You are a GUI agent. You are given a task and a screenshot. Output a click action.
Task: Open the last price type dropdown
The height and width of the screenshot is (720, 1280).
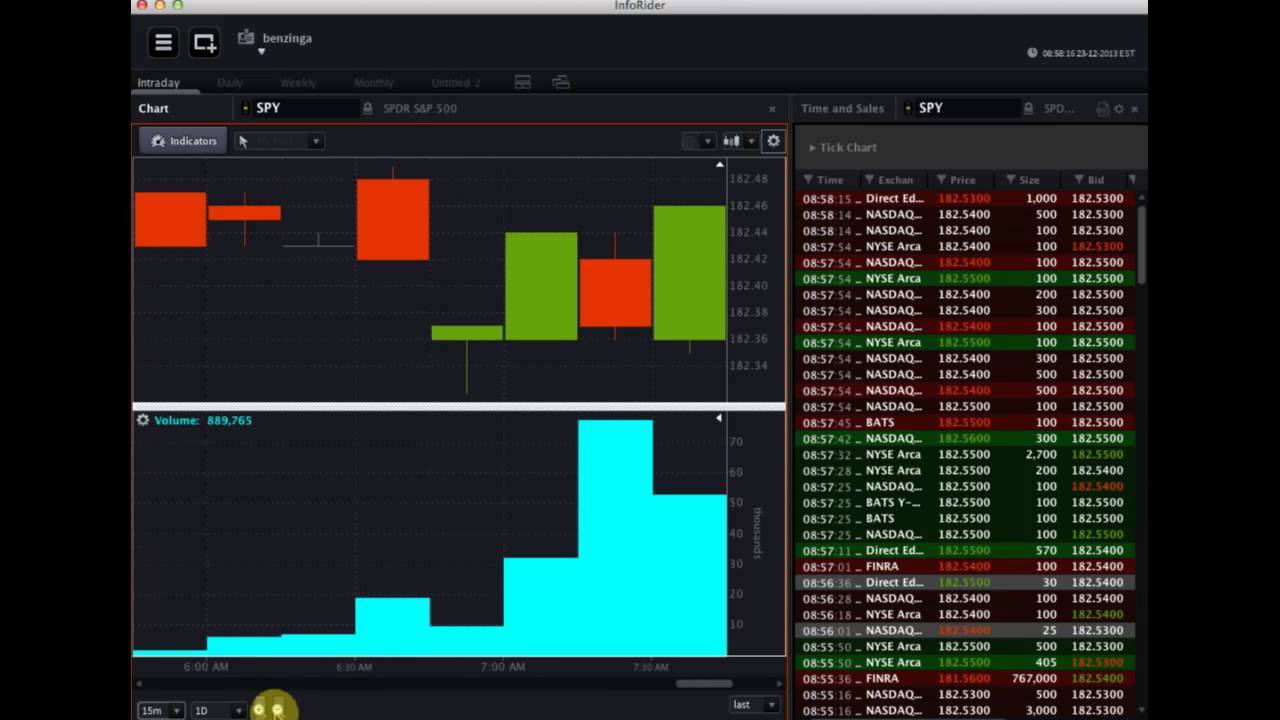click(x=755, y=704)
